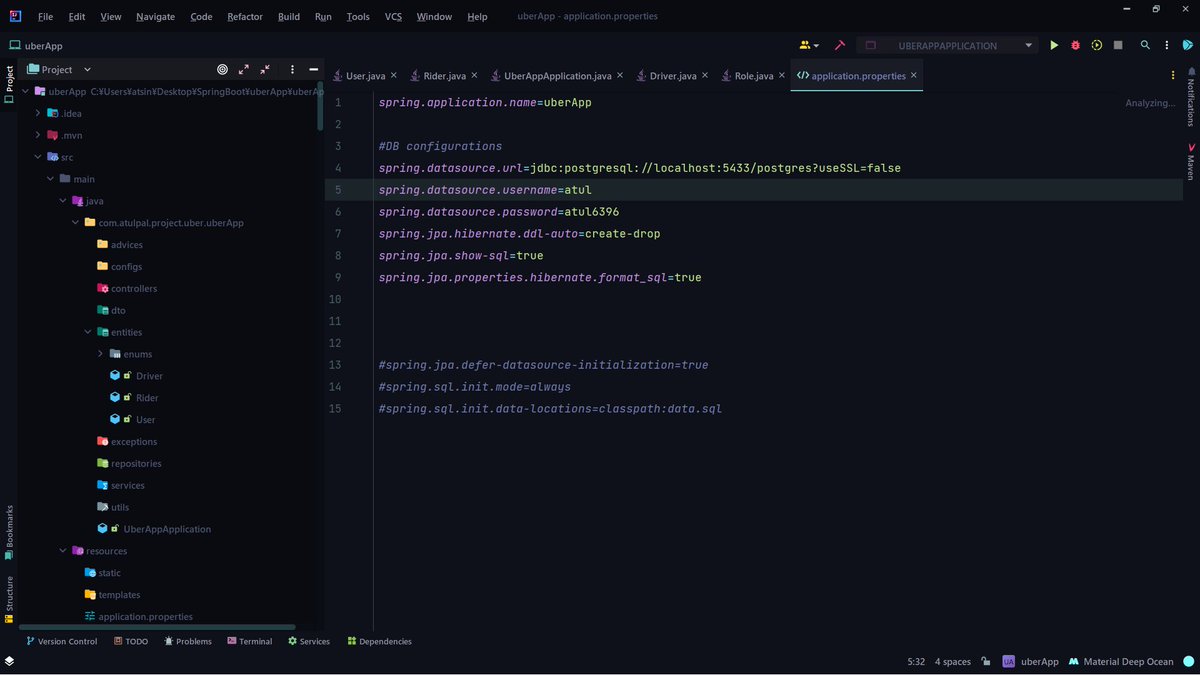
Task: Close the application.properties tab
Action: coord(914,75)
